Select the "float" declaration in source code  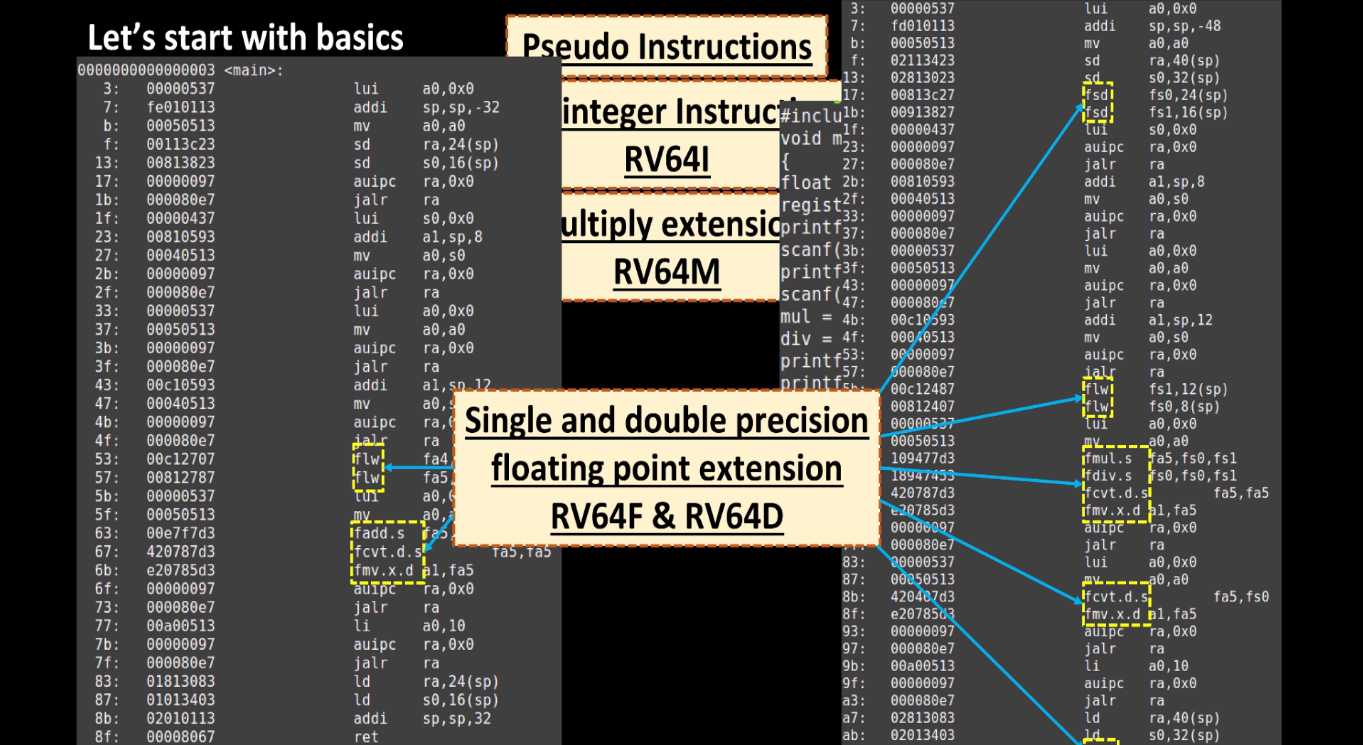coord(806,183)
